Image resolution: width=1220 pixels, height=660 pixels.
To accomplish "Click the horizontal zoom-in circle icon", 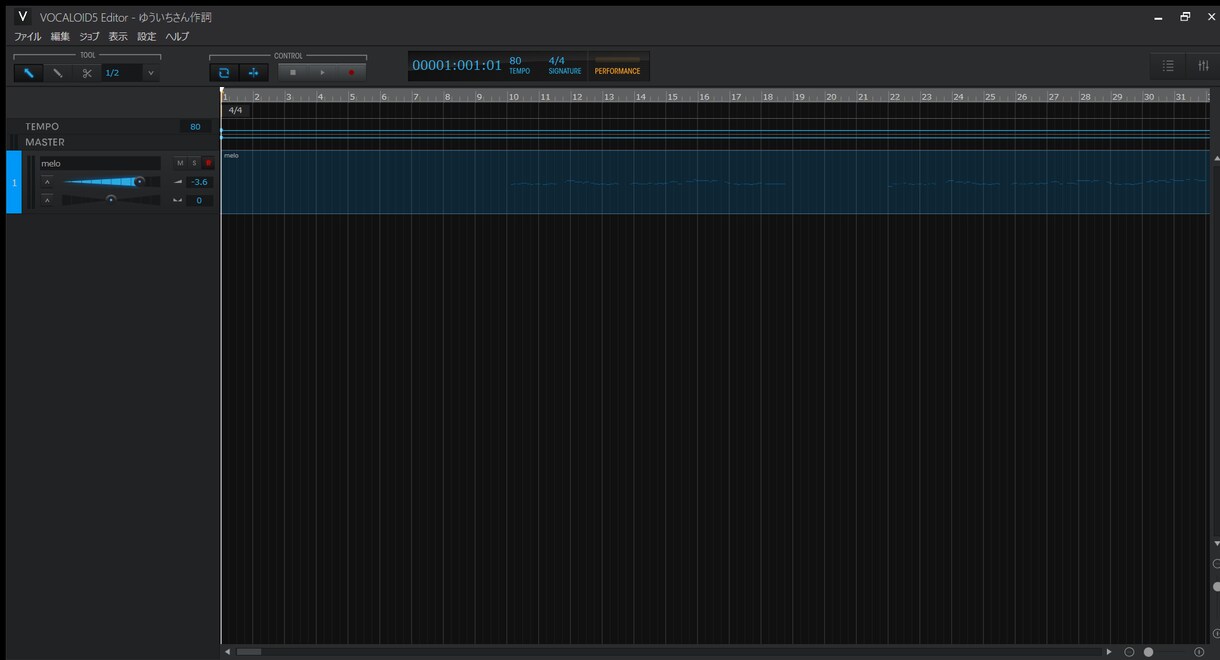I will coord(1199,652).
